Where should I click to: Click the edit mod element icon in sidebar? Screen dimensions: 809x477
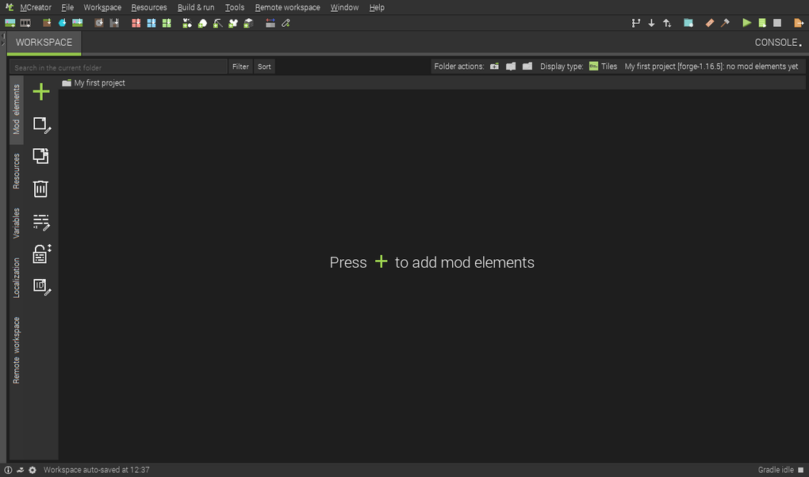pyautogui.click(x=41, y=125)
